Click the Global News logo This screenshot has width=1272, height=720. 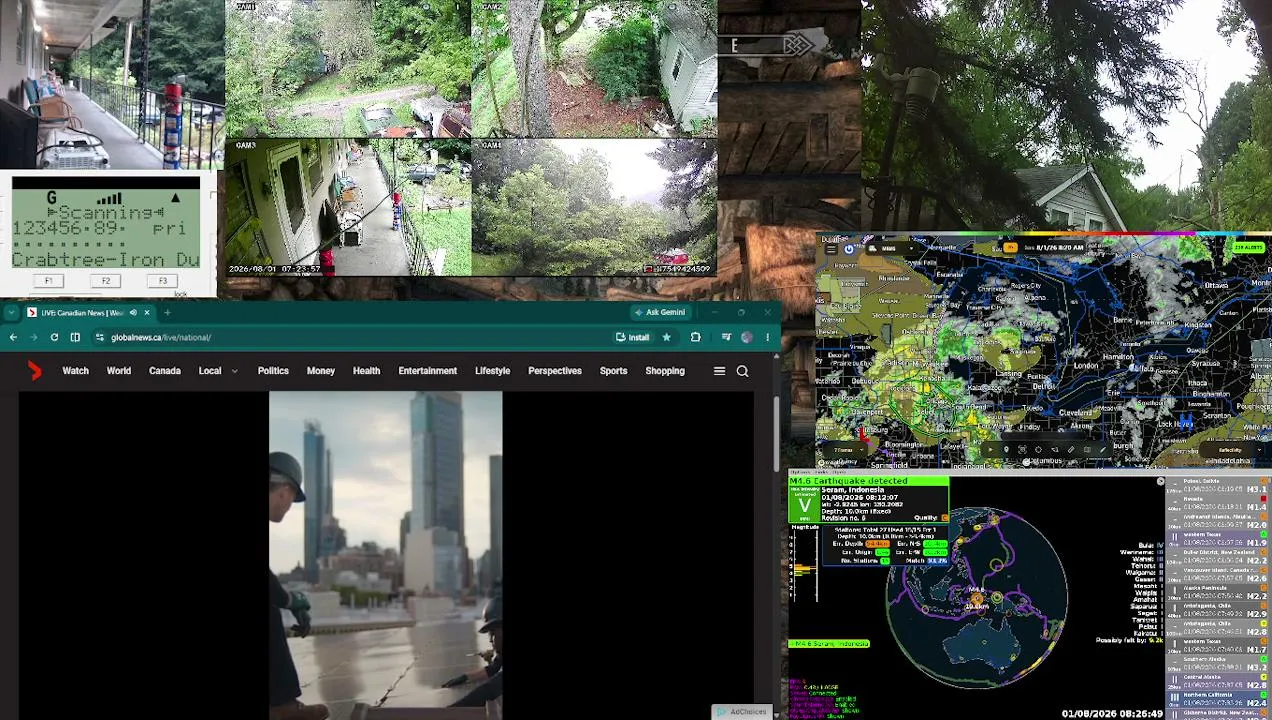coord(35,371)
